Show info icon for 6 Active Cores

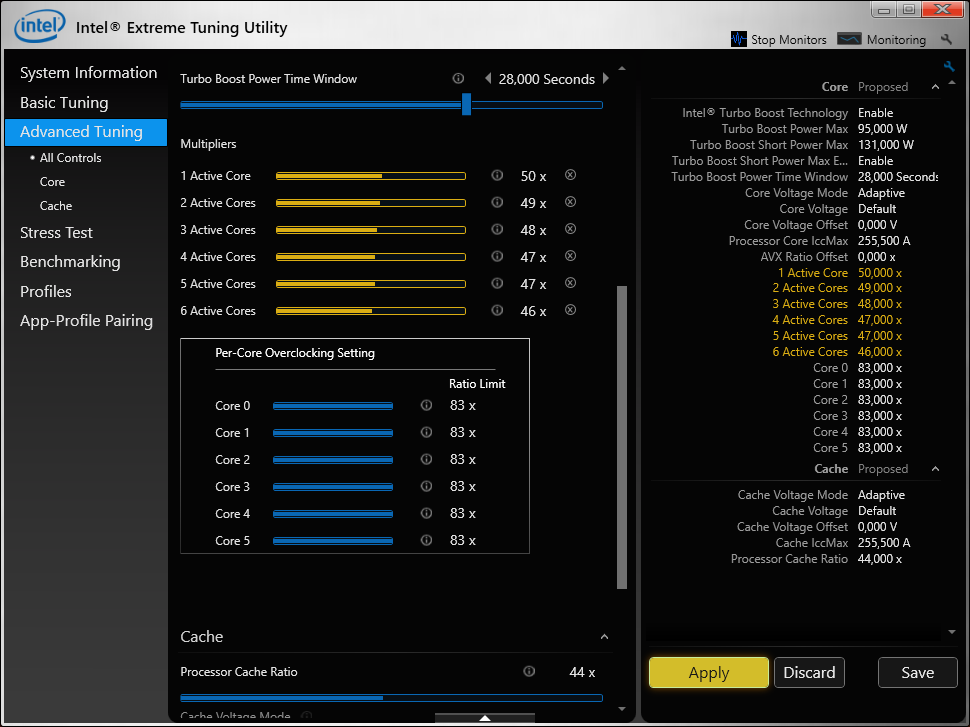497,310
